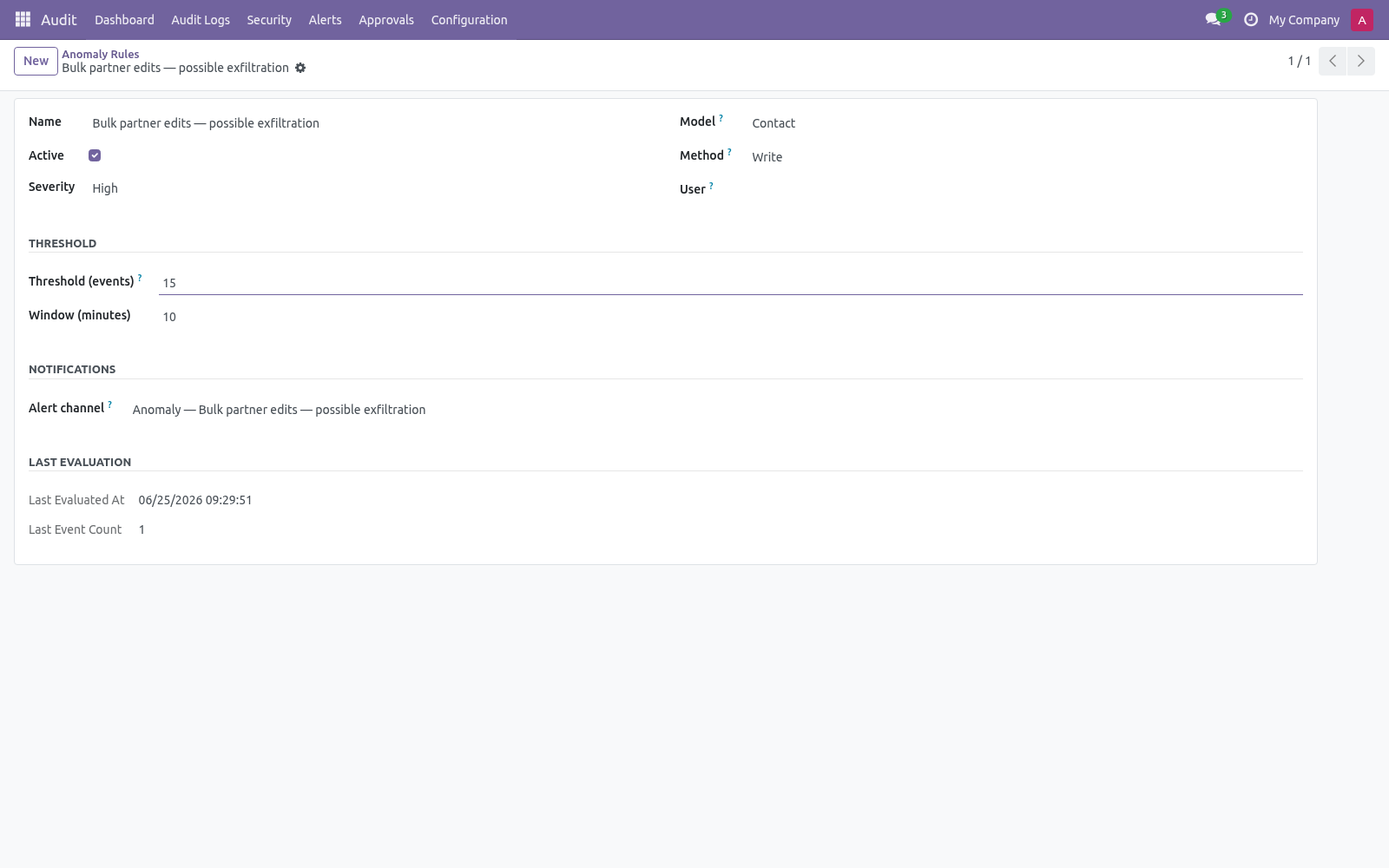This screenshot has height=868, width=1389.
Task: Show Threshold (events) help tooltip icon
Action: coord(140,277)
